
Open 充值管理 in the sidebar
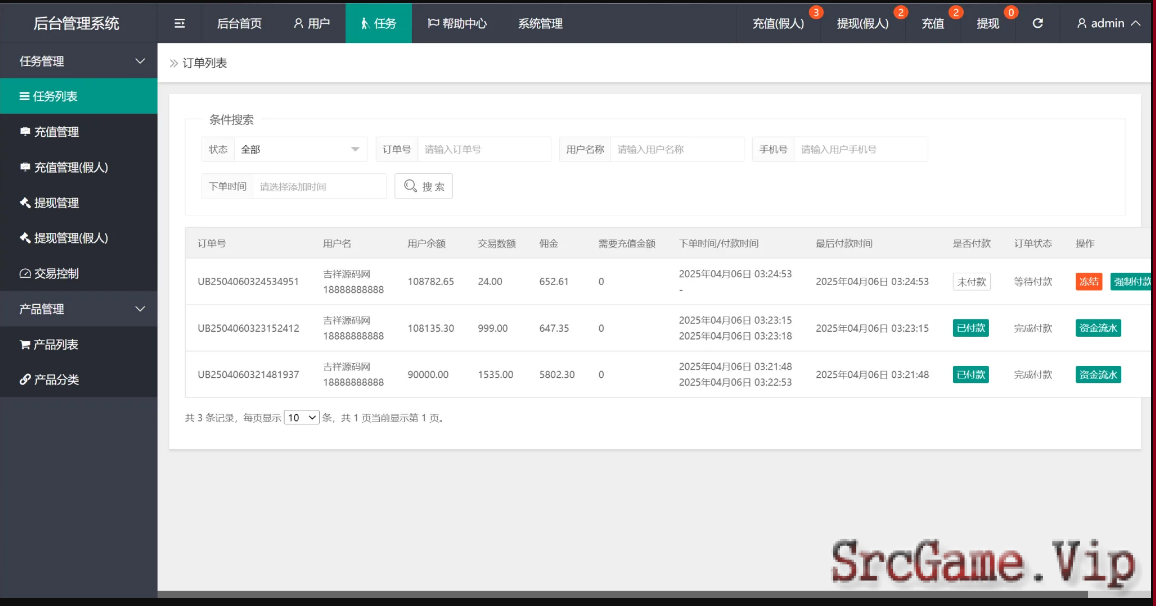click(x=79, y=132)
